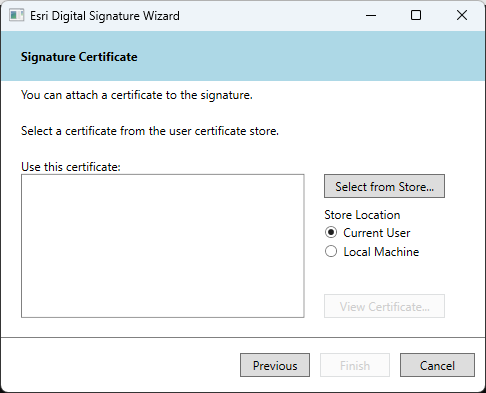Maximize the Esri Digital Signature Wizard window

tap(416, 15)
